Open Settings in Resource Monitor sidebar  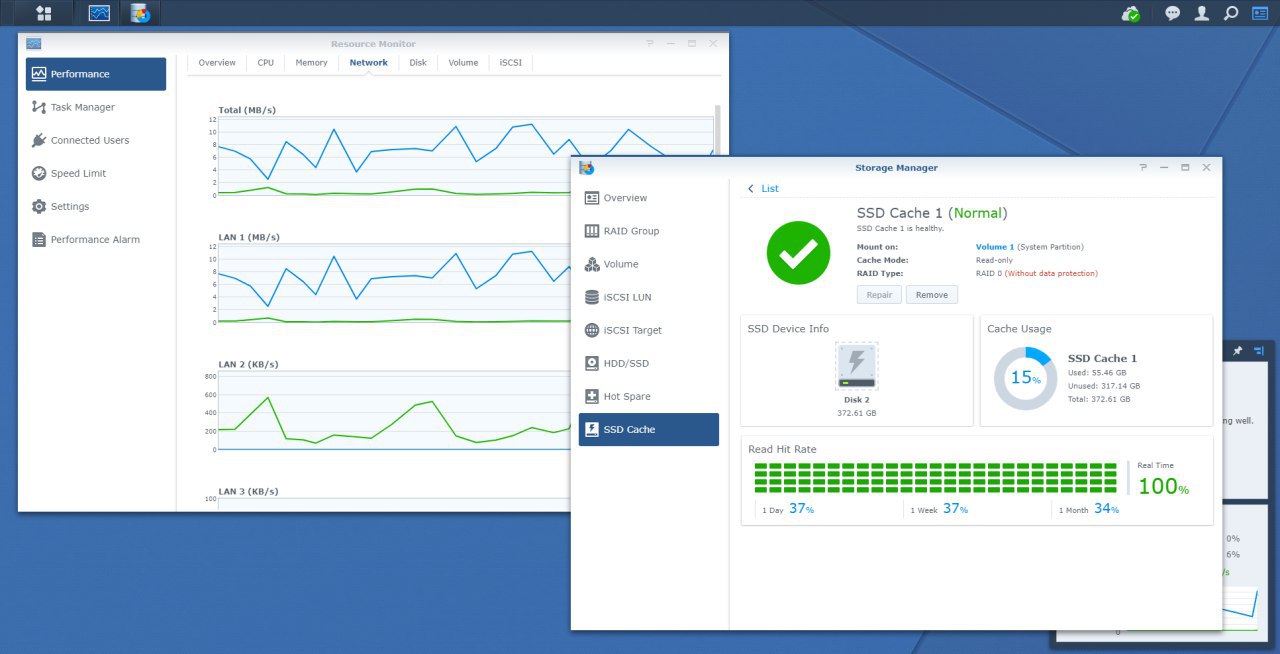click(96, 206)
